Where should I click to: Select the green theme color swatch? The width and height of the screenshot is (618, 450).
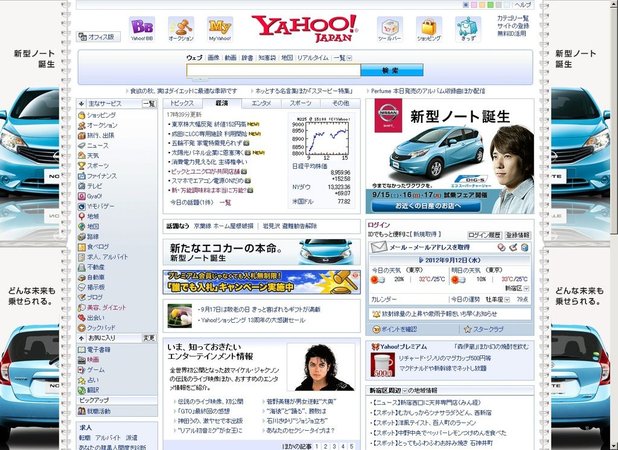[x=490, y=5]
